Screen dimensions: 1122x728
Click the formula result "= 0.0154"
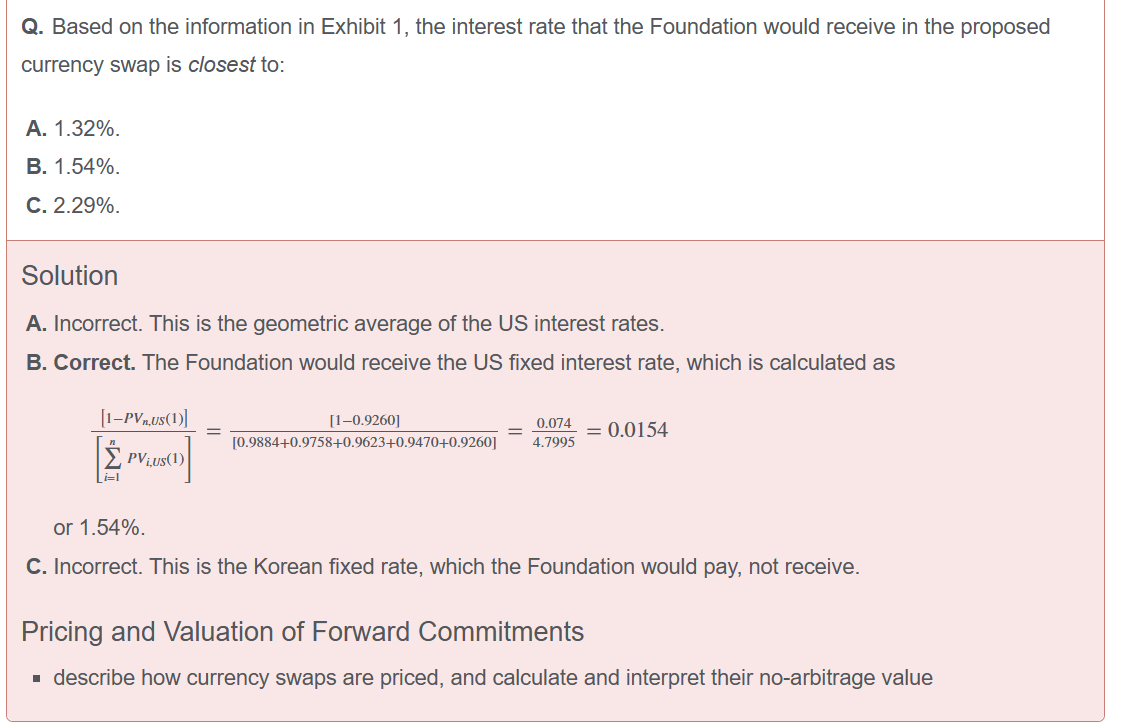(626, 431)
